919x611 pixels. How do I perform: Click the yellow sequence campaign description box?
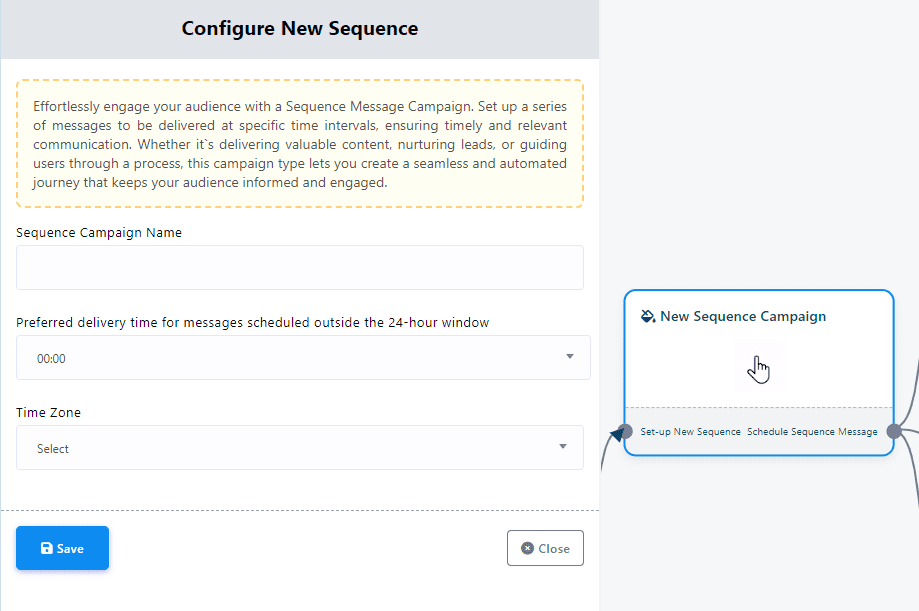point(300,143)
